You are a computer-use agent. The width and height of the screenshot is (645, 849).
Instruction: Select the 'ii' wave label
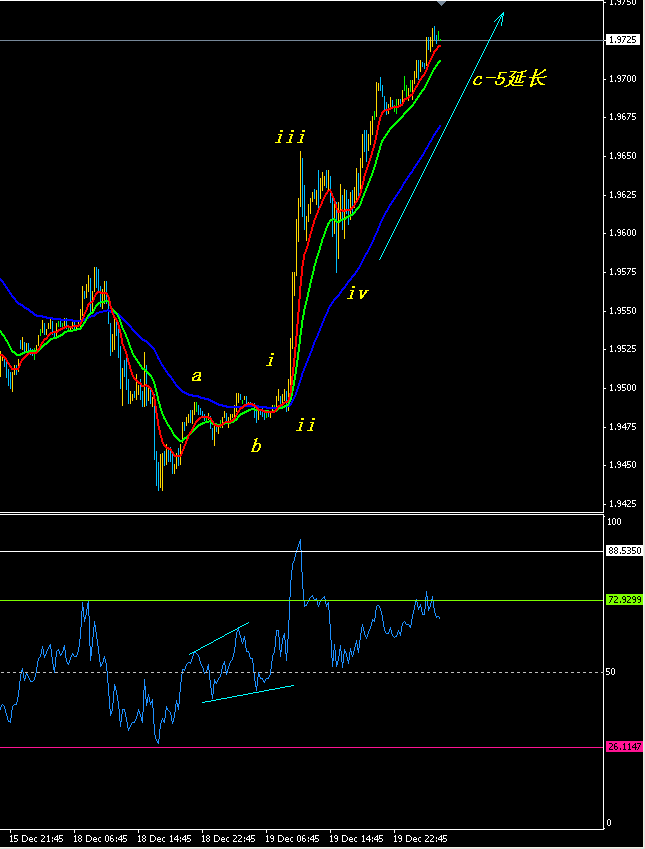coord(305,425)
